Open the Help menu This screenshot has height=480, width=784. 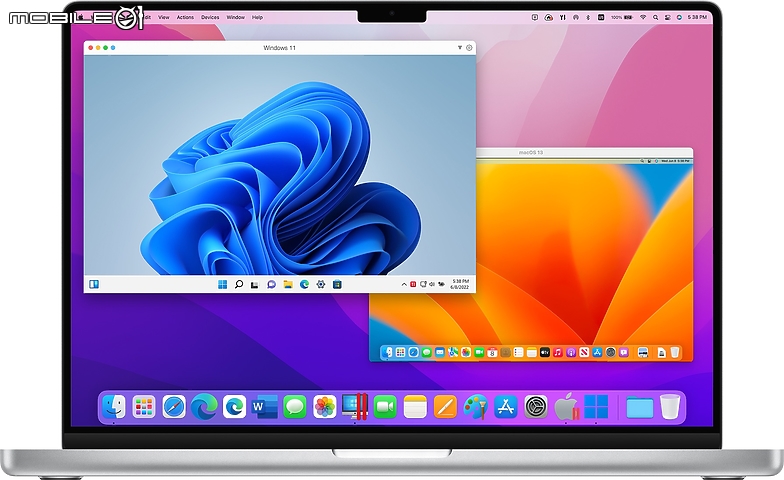(x=257, y=17)
